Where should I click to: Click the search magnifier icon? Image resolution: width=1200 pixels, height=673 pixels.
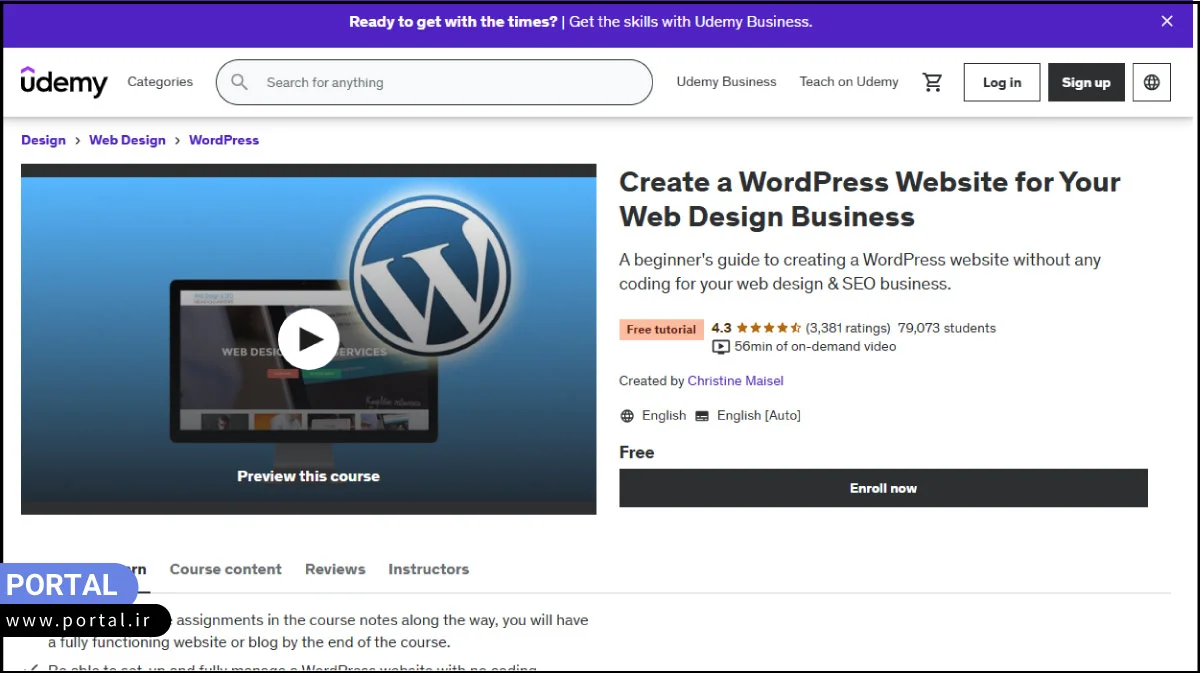tap(239, 82)
